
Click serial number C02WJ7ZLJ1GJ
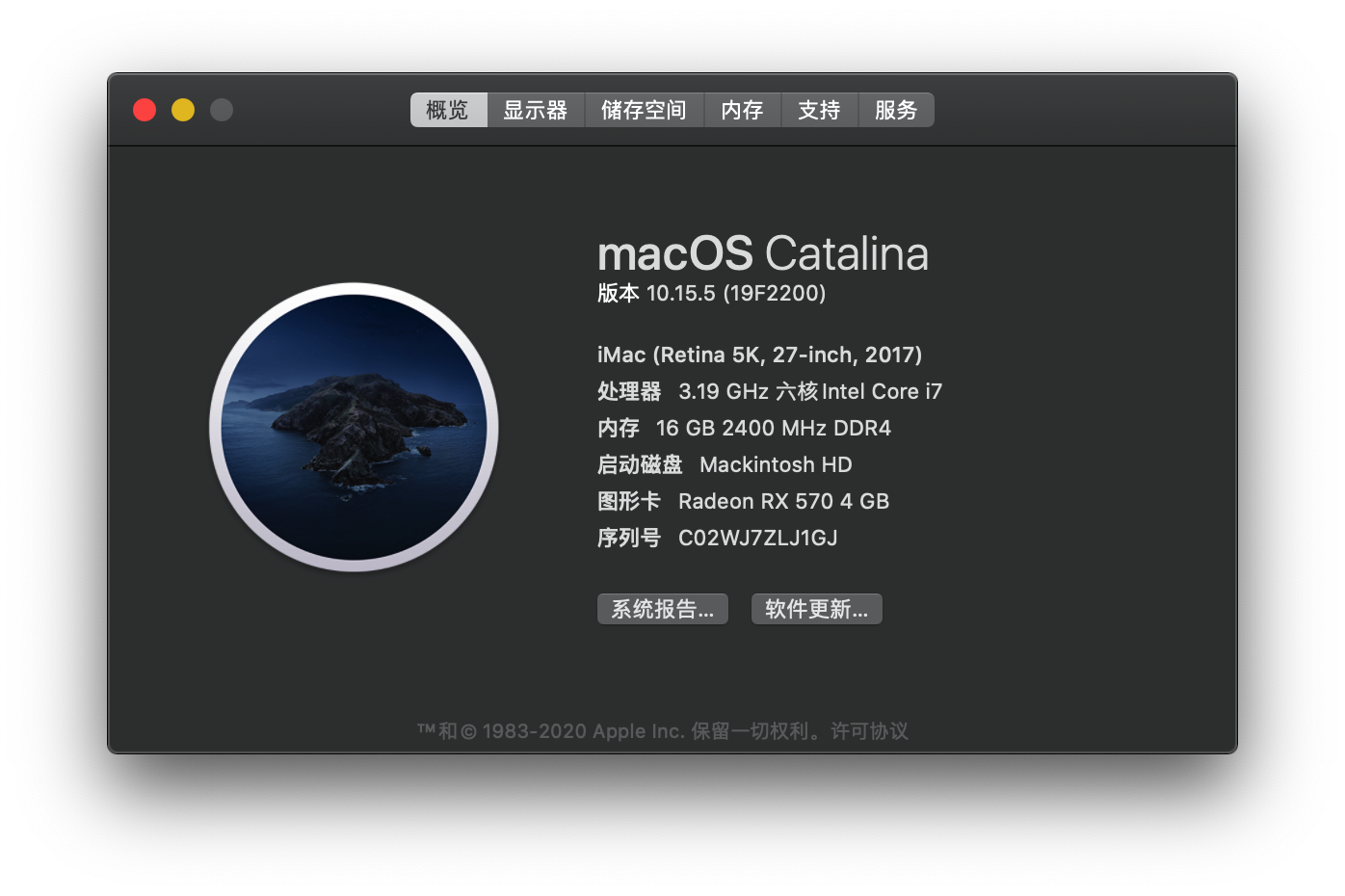[758, 538]
